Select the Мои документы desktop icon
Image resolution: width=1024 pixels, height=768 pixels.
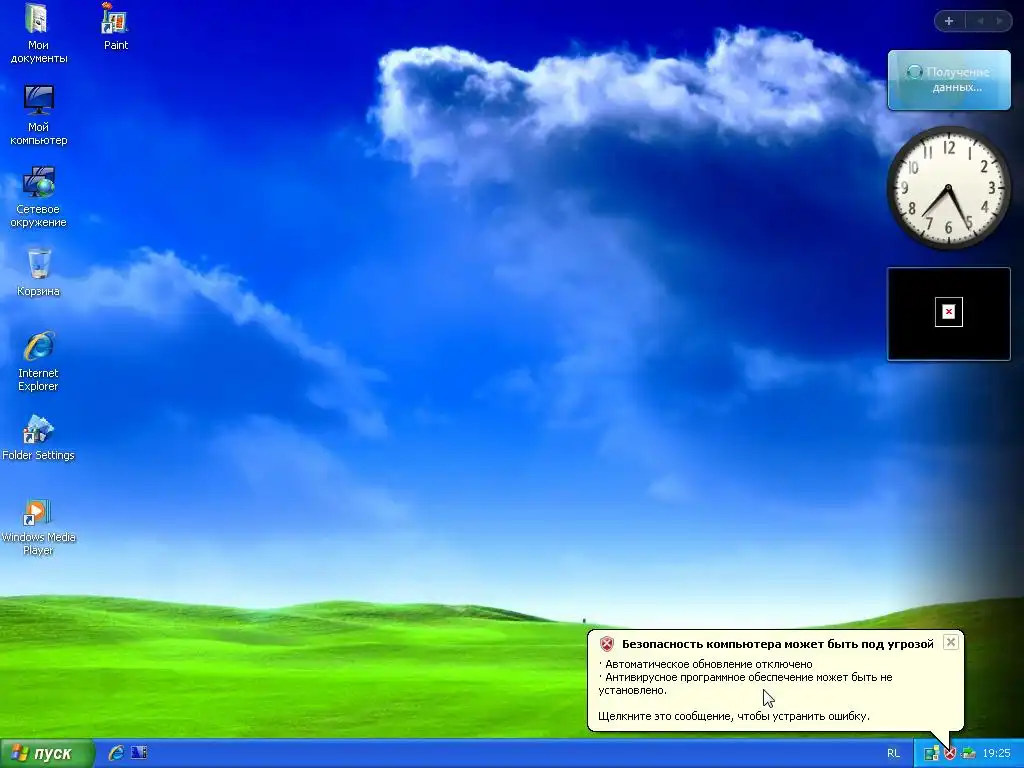(38, 33)
